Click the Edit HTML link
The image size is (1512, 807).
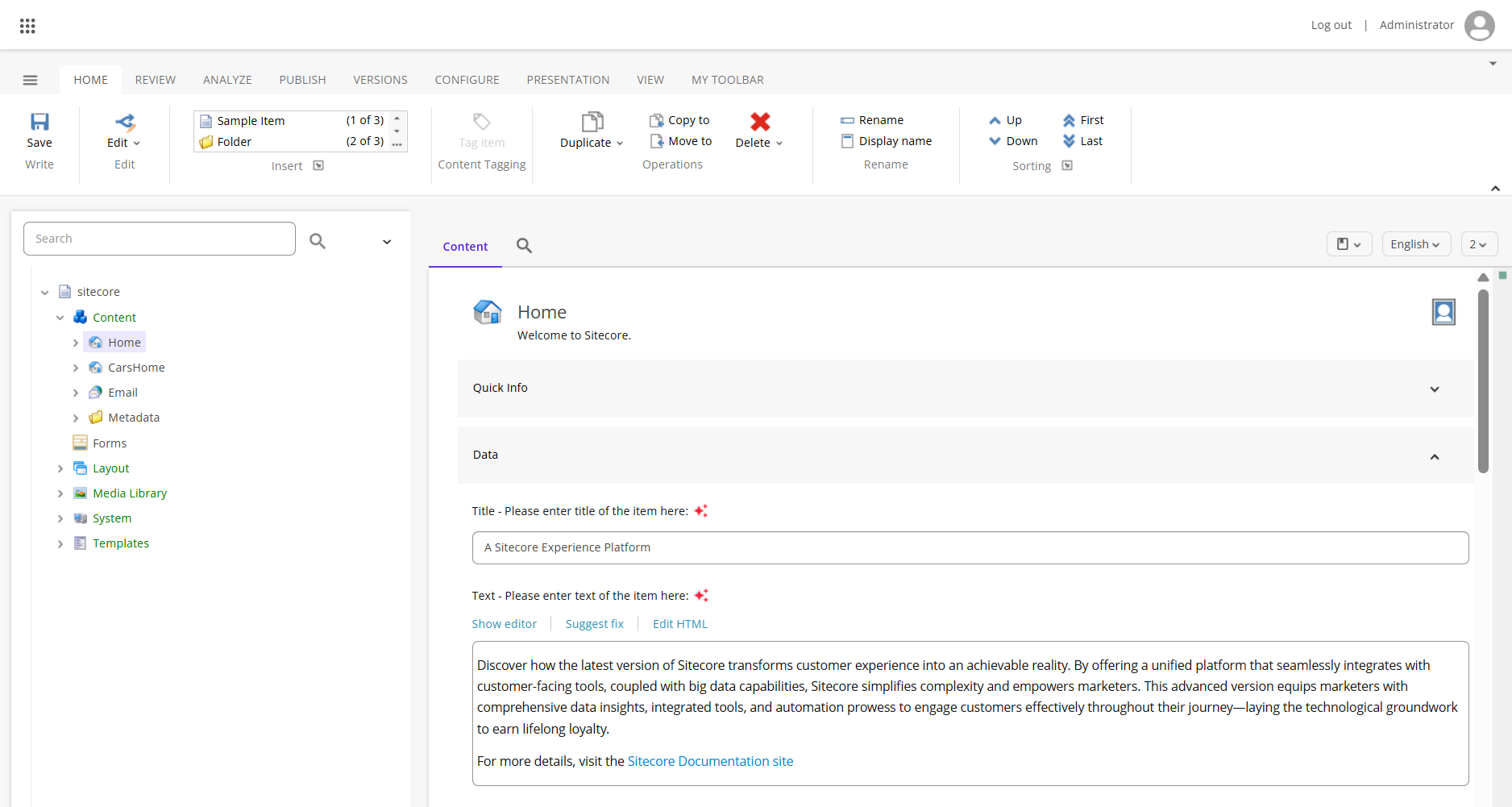[x=680, y=624]
